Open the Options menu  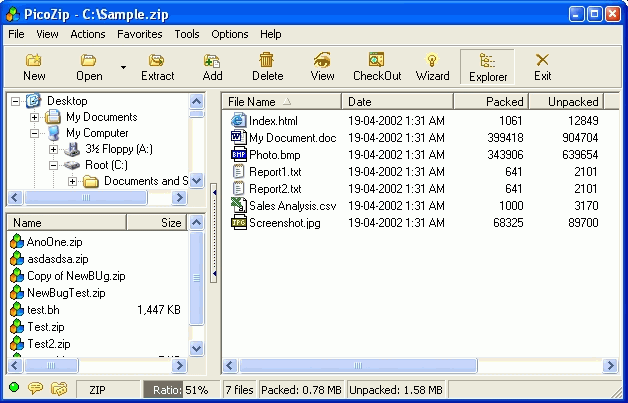229,34
